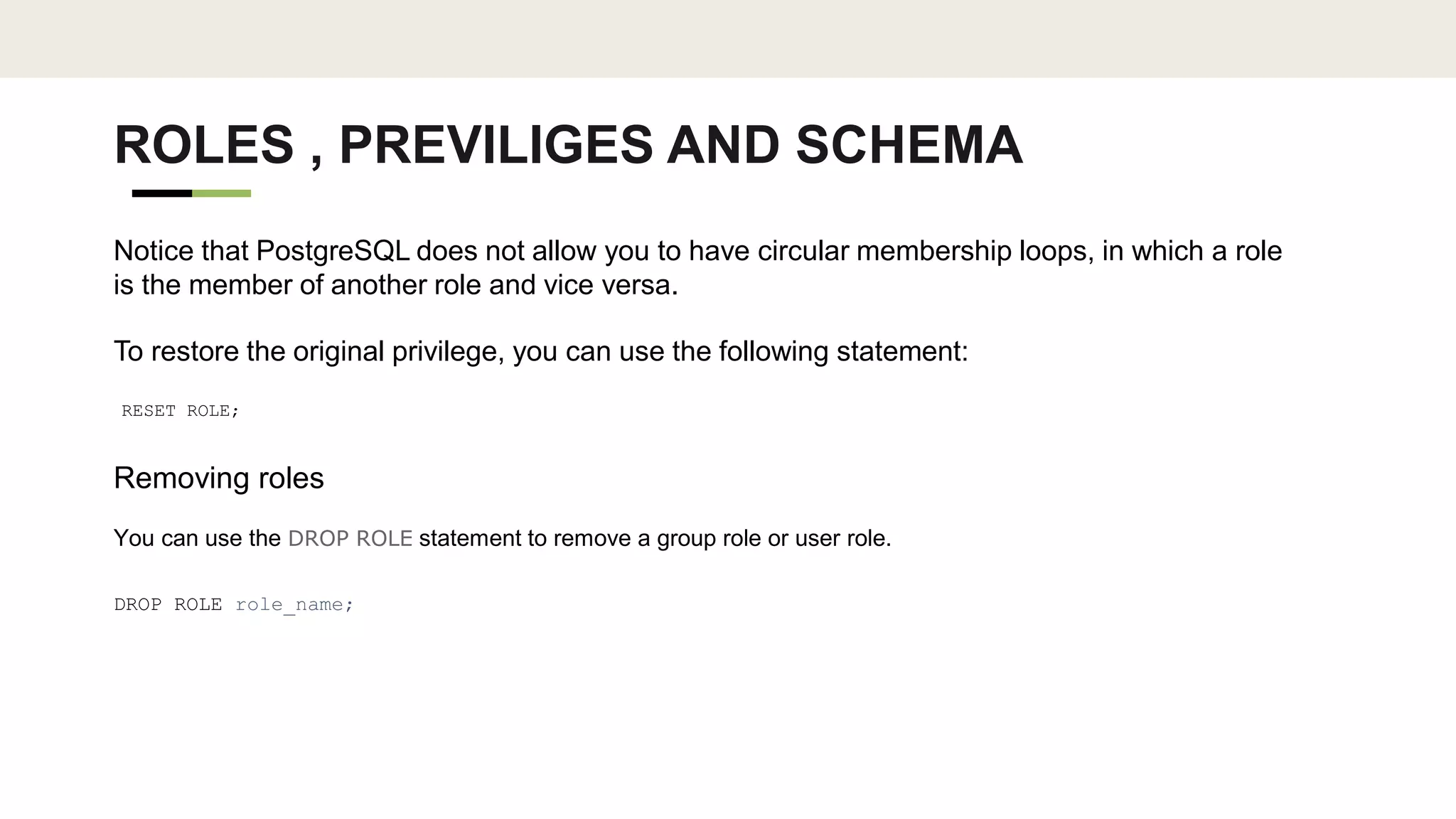1456x819 pixels.
Task: Click the word SCHEMA in the title
Action: click(909, 145)
